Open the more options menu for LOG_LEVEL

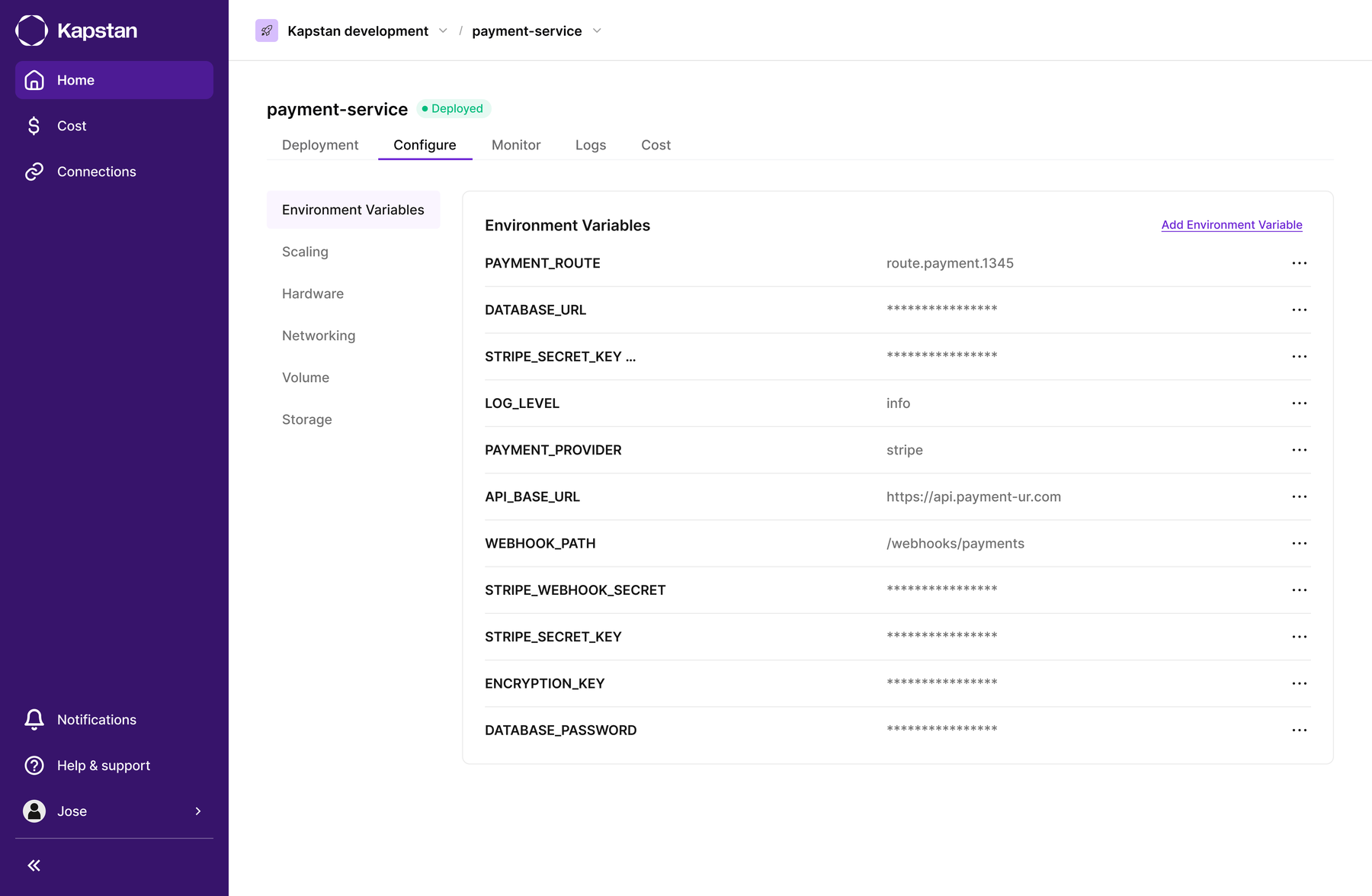1300,403
